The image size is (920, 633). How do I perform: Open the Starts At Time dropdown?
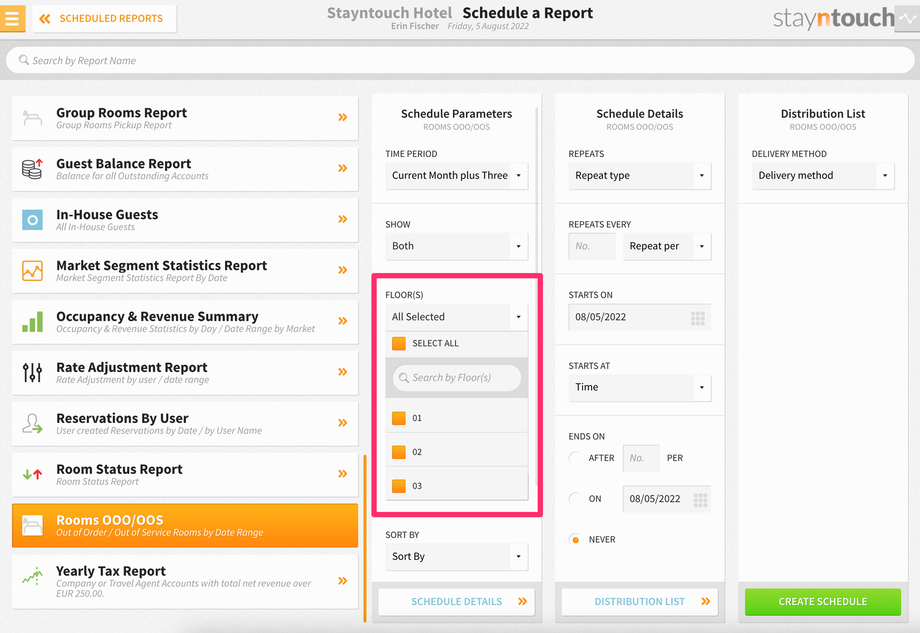click(x=640, y=387)
